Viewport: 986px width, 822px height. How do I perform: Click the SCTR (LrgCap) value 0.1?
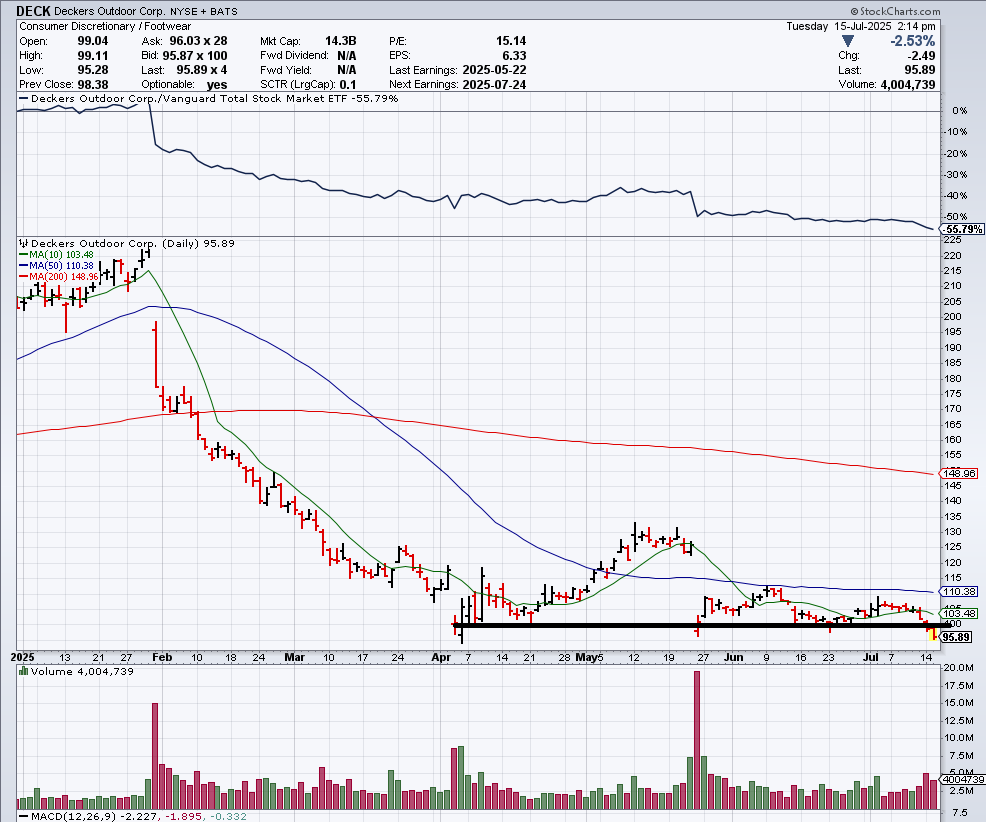click(348, 85)
